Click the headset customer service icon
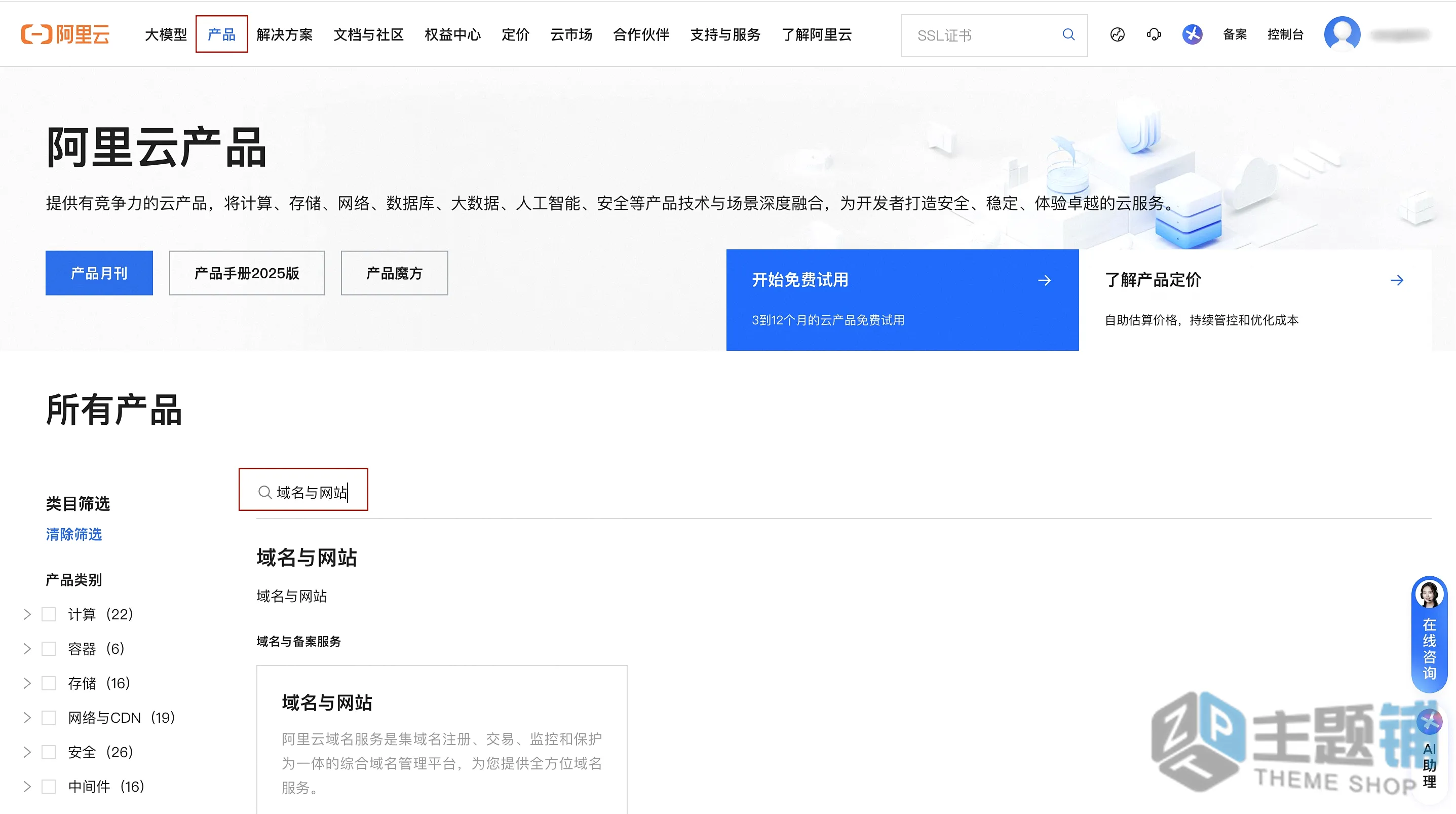The height and width of the screenshot is (814, 1456). click(x=1154, y=34)
